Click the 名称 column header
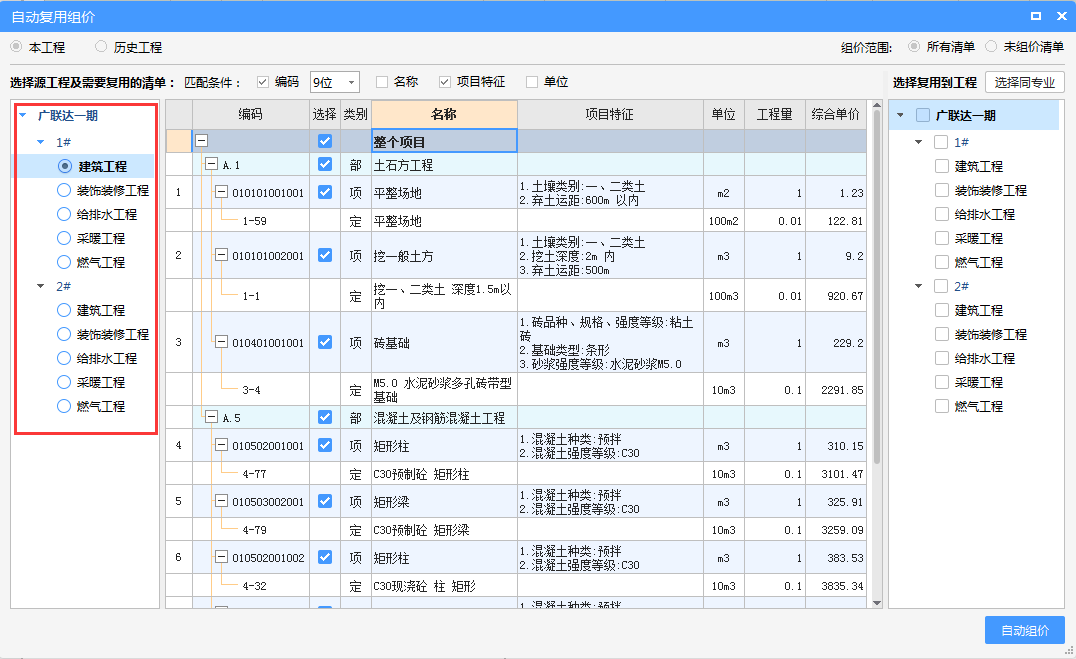This screenshot has width=1076, height=659. pyautogui.click(x=443, y=115)
